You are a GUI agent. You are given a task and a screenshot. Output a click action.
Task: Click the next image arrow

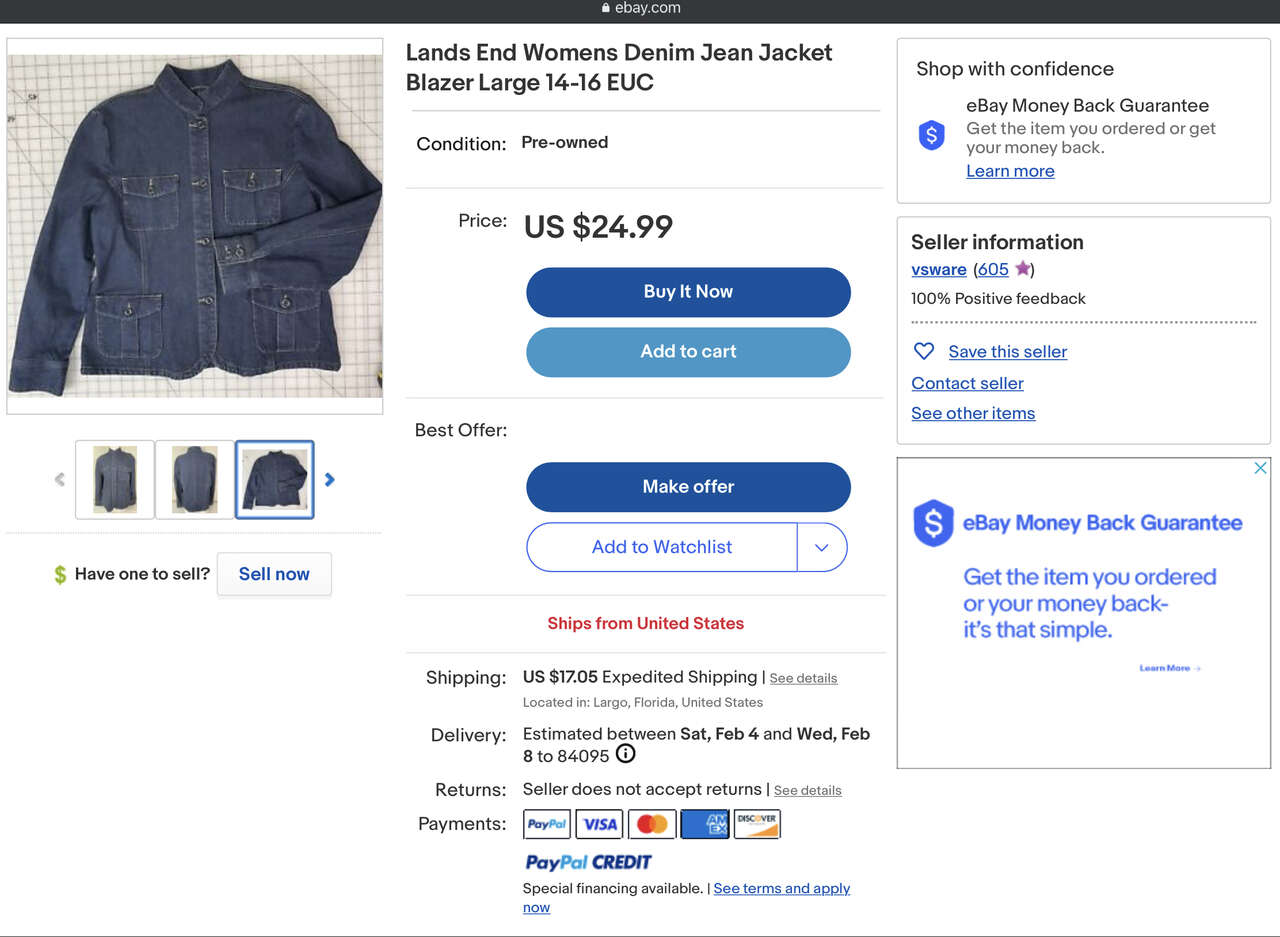click(x=330, y=480)
